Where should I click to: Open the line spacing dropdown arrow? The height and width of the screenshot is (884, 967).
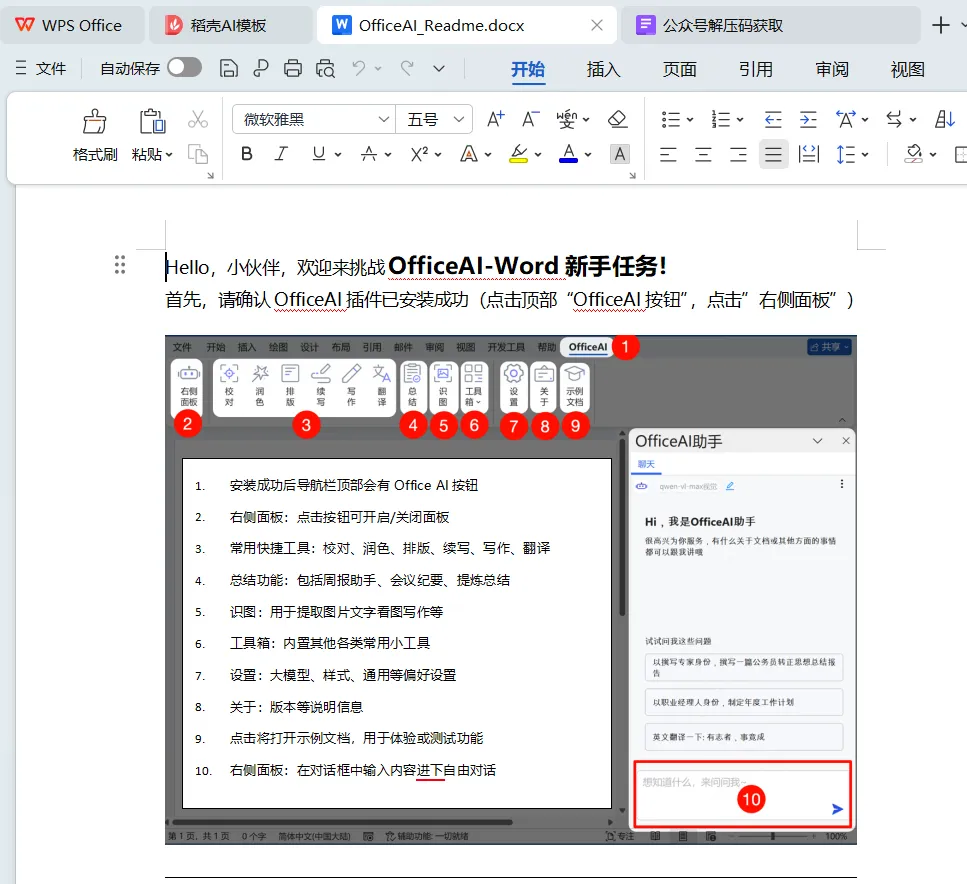(x=865, y=154)
